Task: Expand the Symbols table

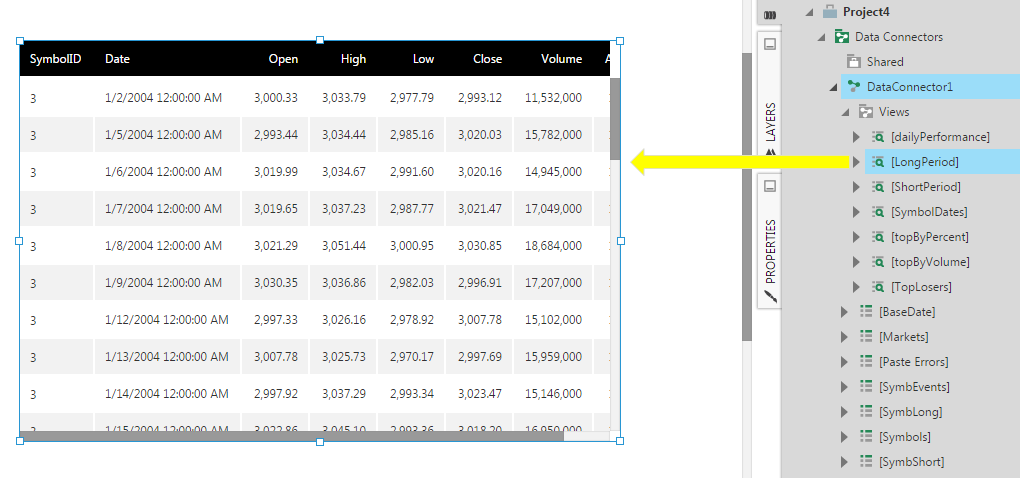Action: pyautogui.click(x=844, y=437)
